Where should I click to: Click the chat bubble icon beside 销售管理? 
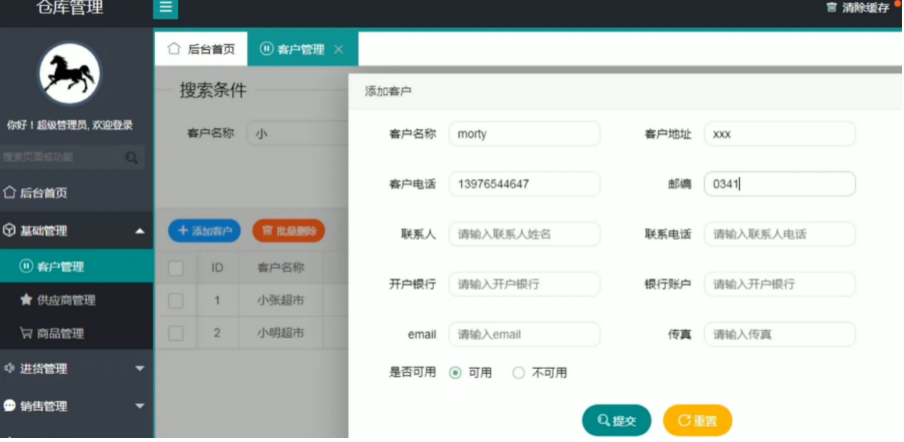coord(9,406)
